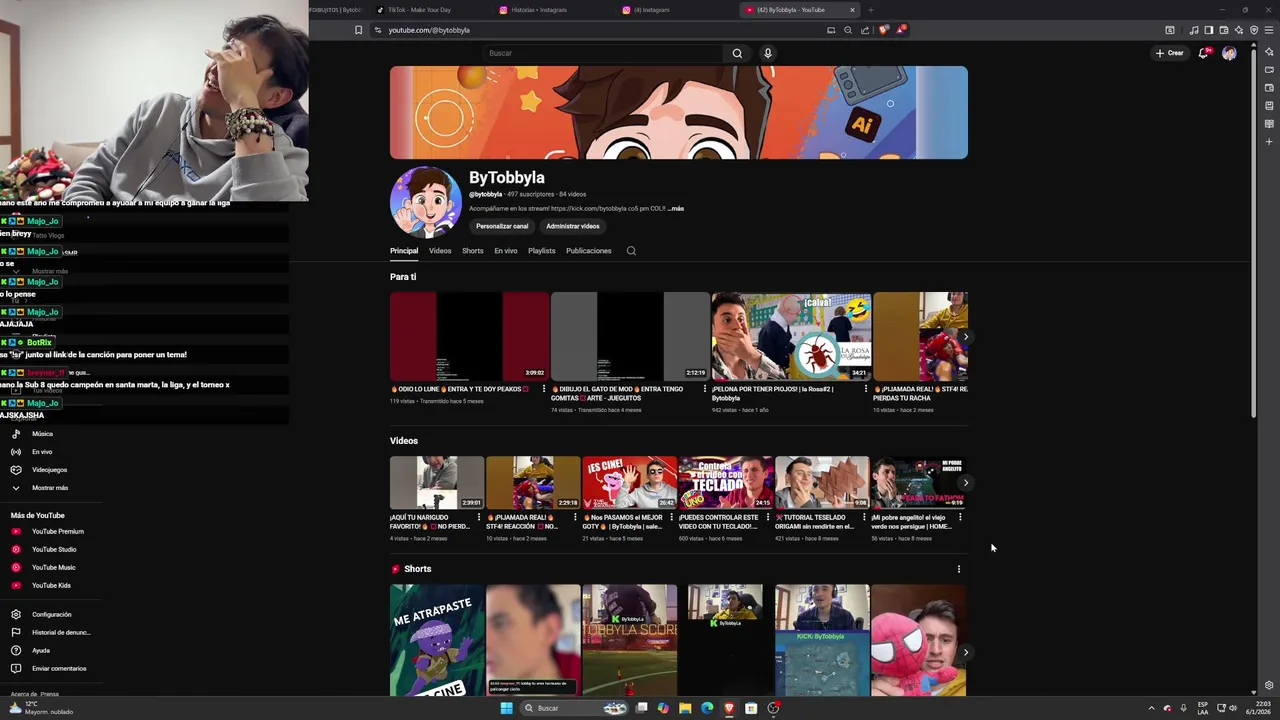Open Brave main hamburger menu

[x=1269, y=30]
